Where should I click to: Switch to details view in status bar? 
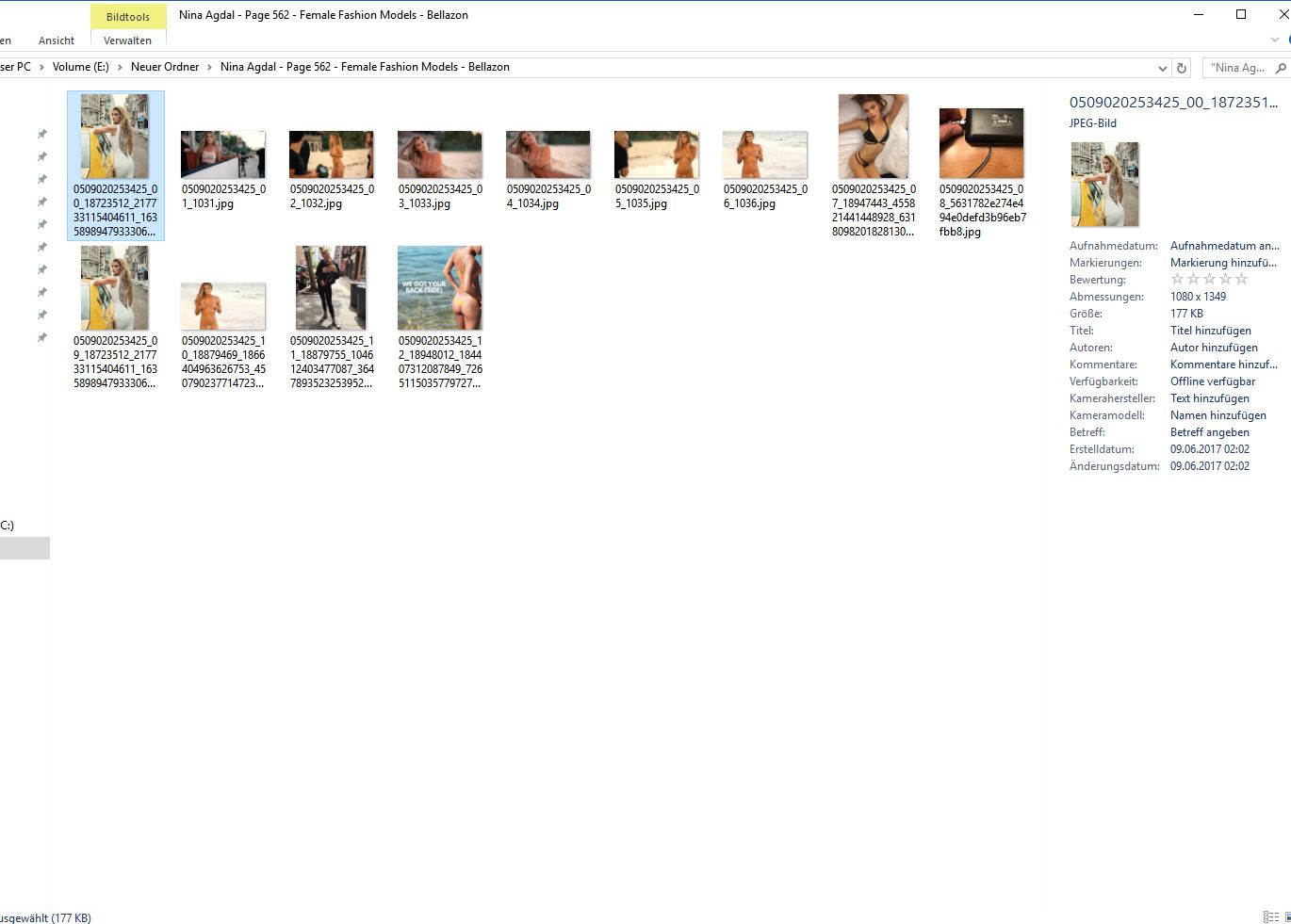[x=1270, y=916]
